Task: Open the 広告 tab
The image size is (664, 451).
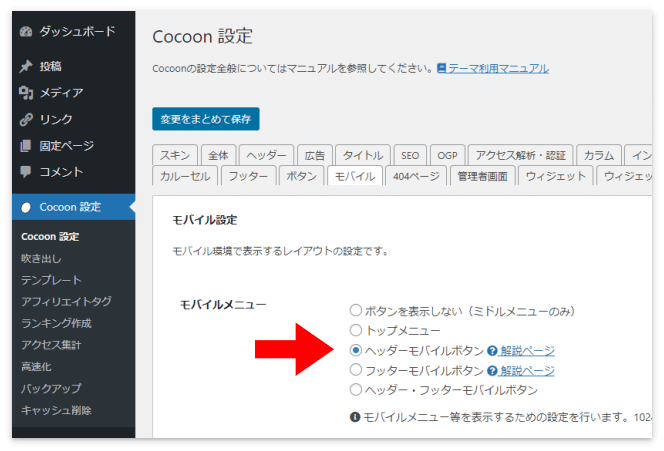Action: pos(315,155)
